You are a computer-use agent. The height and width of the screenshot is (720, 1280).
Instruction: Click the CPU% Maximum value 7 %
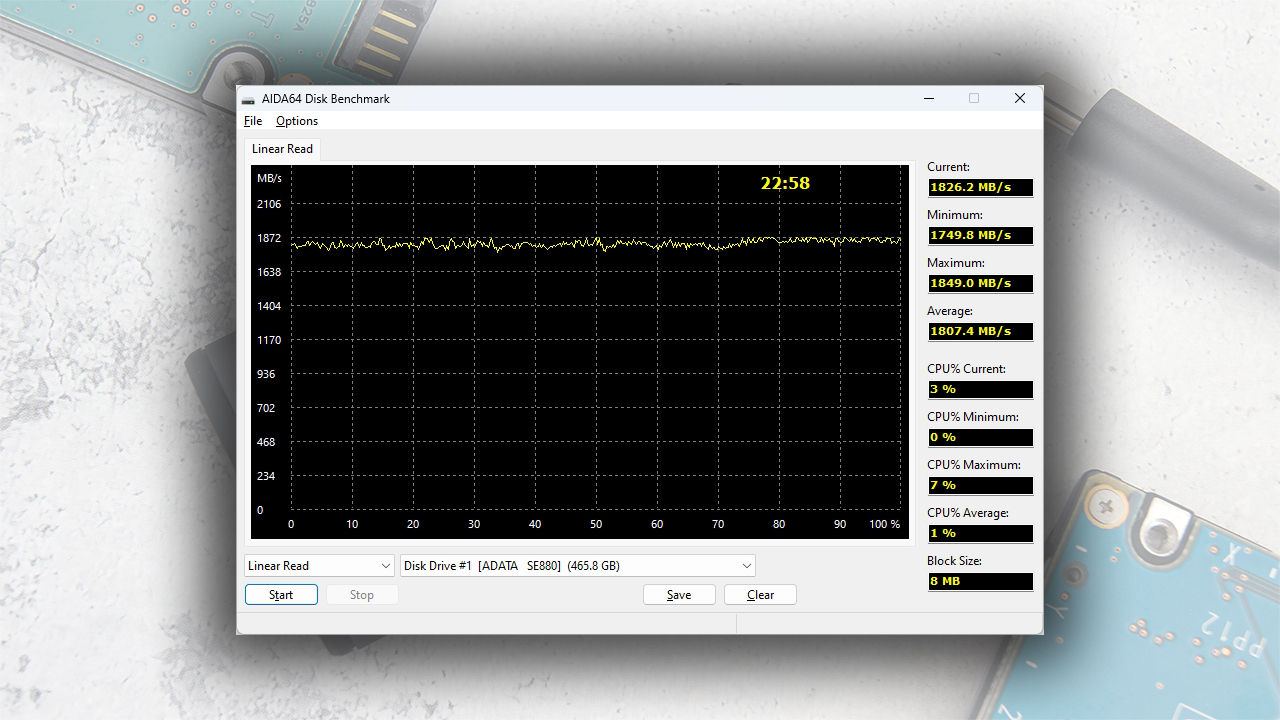[980, 485]
